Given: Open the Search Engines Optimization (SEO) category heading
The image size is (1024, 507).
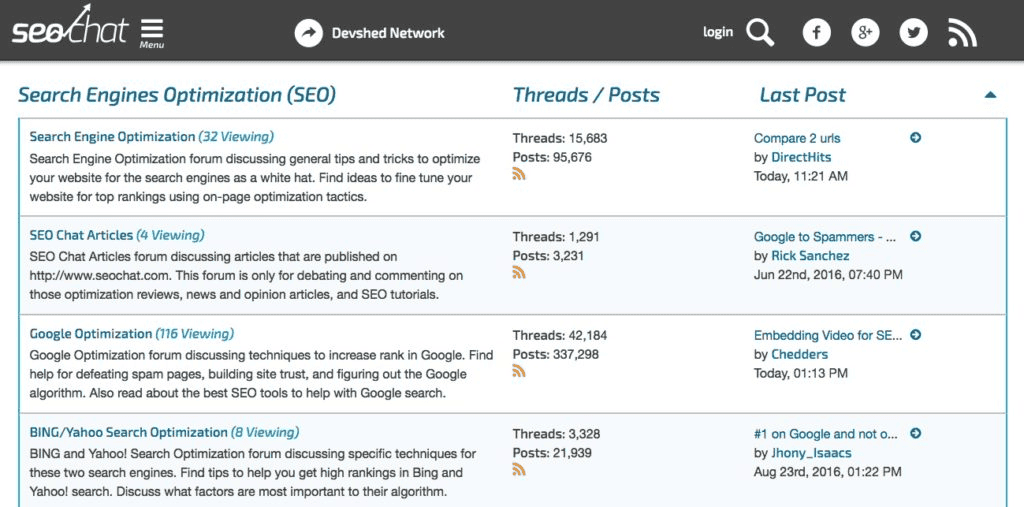Looking at the screenshot, I should pyautogui.click(x=177, y=95).
